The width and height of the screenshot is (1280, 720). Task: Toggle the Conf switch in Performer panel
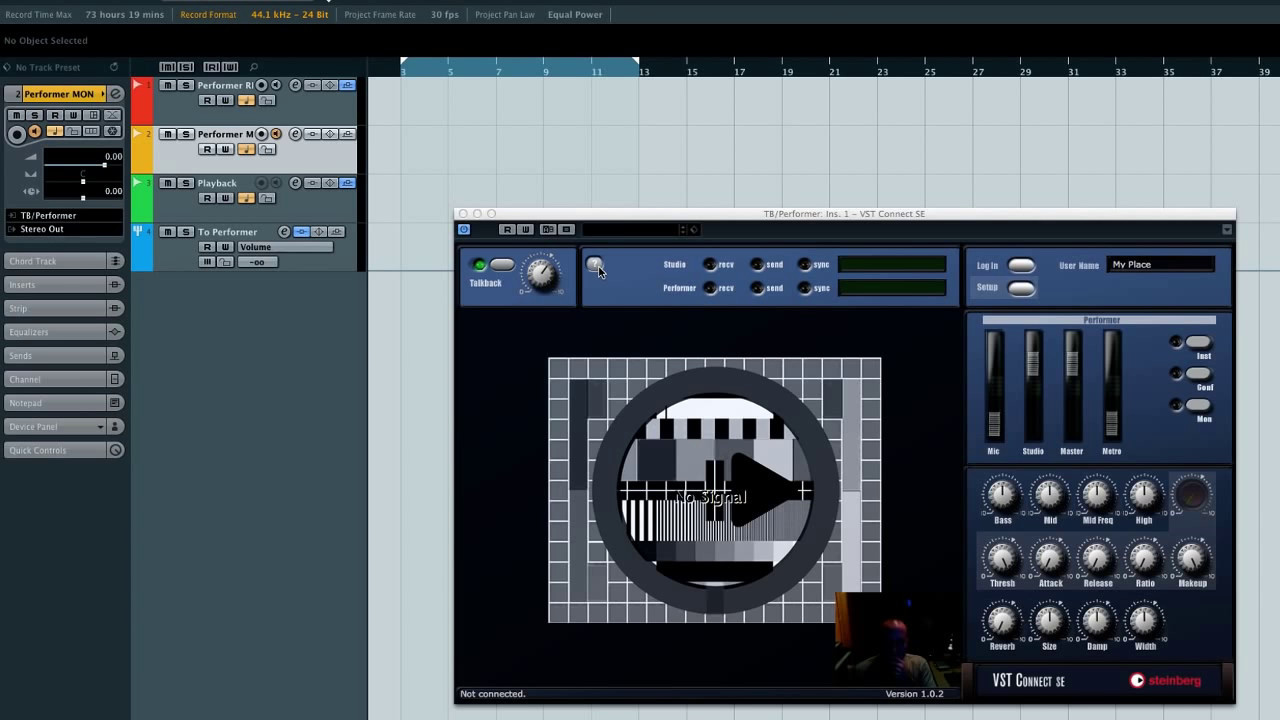[x=1198, y=373]
